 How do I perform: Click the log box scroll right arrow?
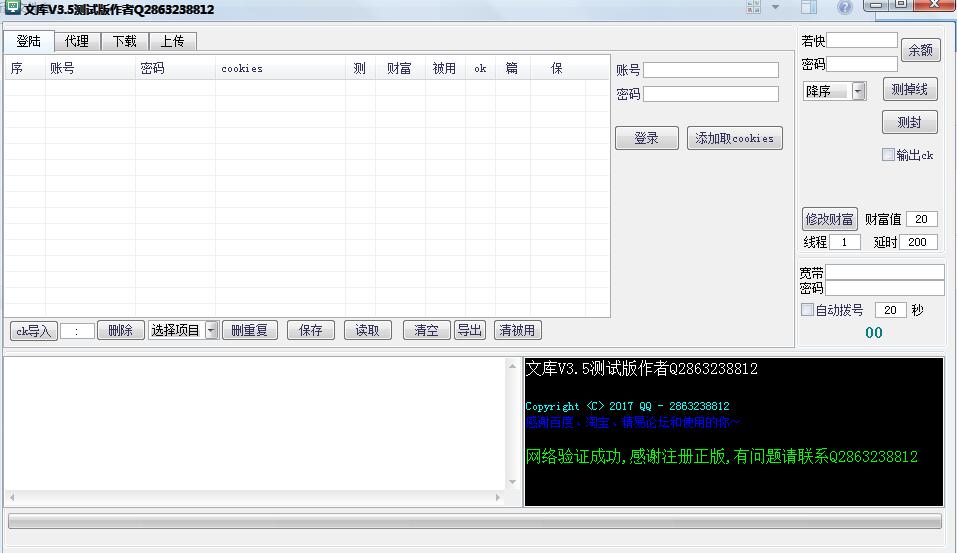click(497, 497)
